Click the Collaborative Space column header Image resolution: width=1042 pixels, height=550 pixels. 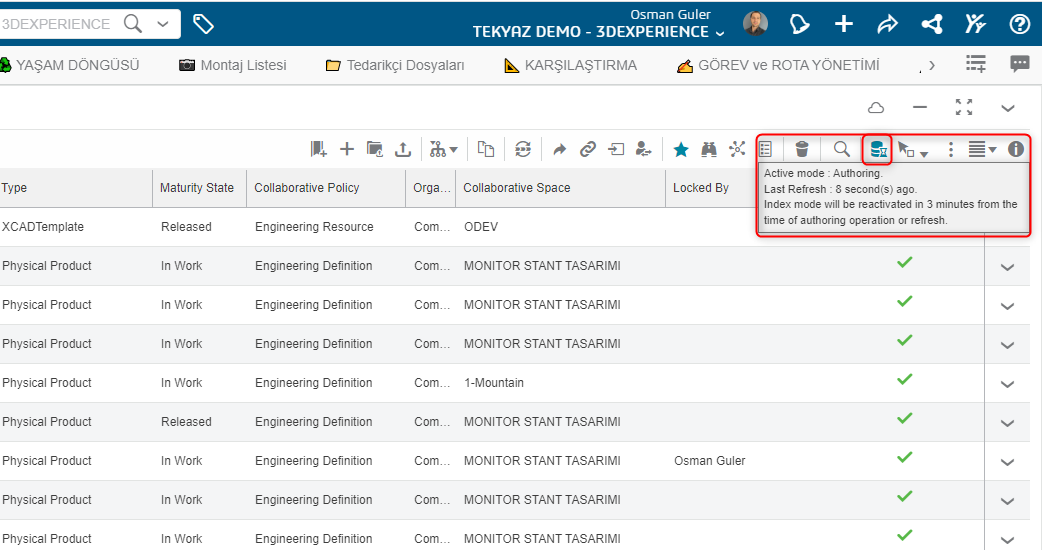517,188
